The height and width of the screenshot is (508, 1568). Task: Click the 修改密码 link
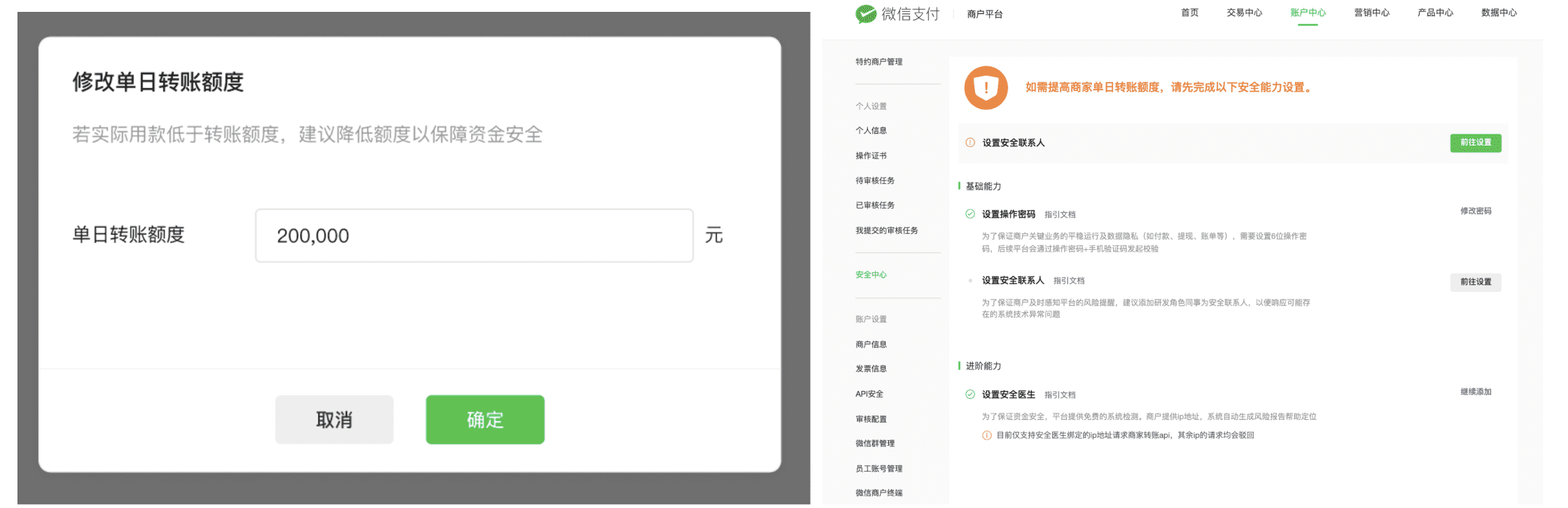pos(1475,211)
